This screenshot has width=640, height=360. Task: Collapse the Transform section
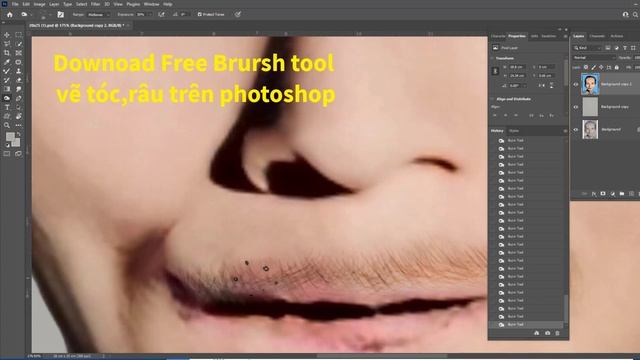click(492, 58)
